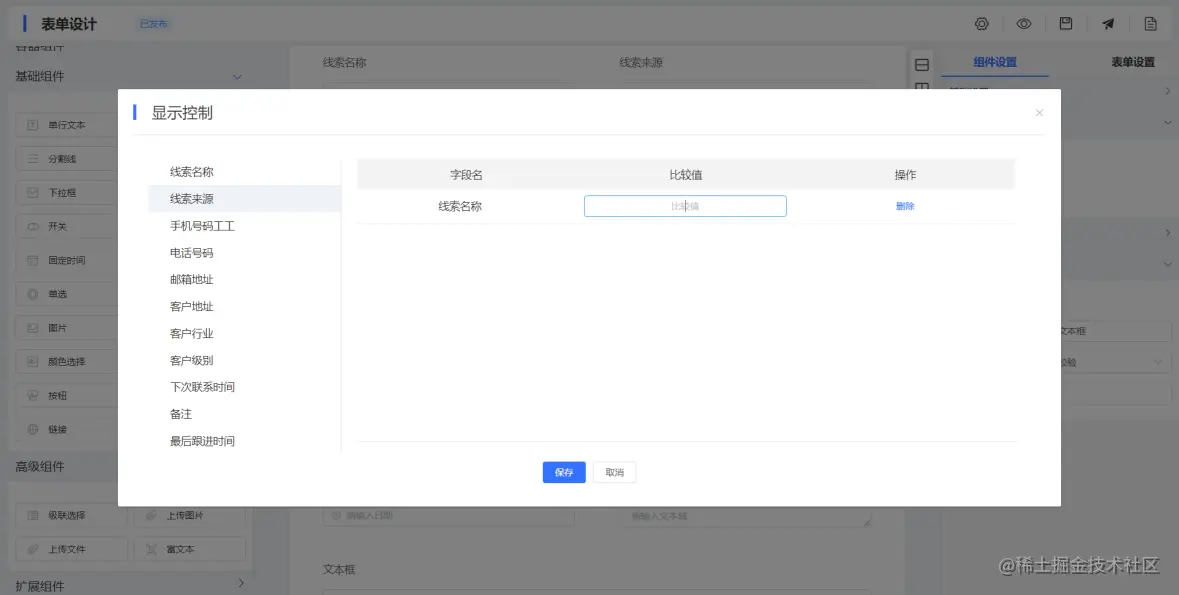Select 邮箱地址 in the field list

tap(244, 280)
